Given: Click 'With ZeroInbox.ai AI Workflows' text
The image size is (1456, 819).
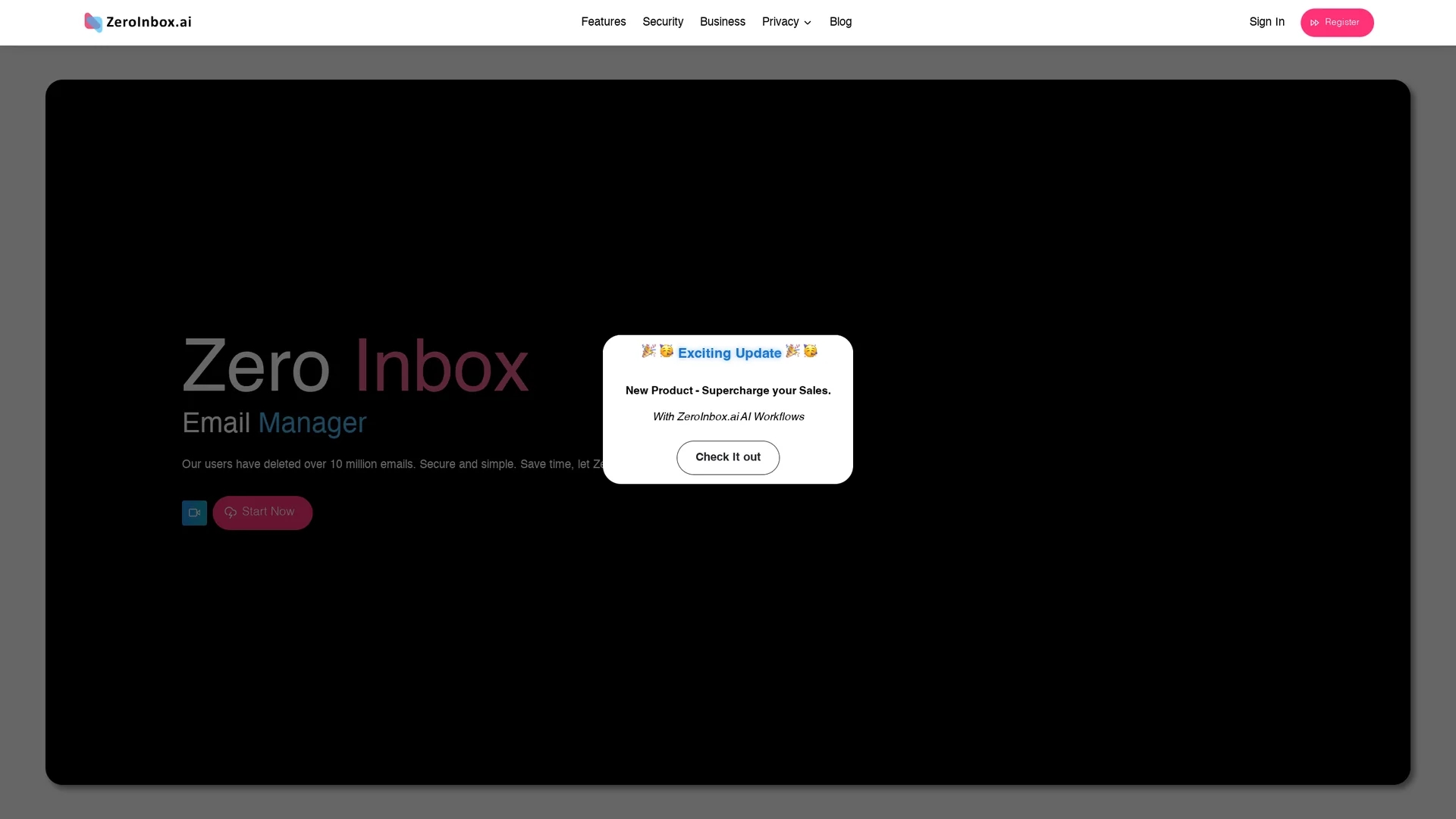Looking at the screenshot, I should [728, 417].
